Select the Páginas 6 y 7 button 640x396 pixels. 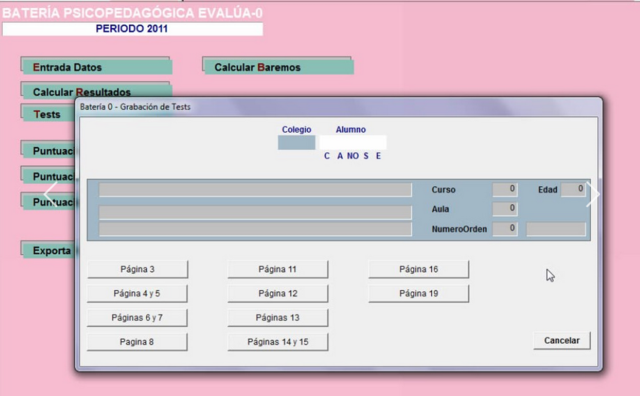138,318
